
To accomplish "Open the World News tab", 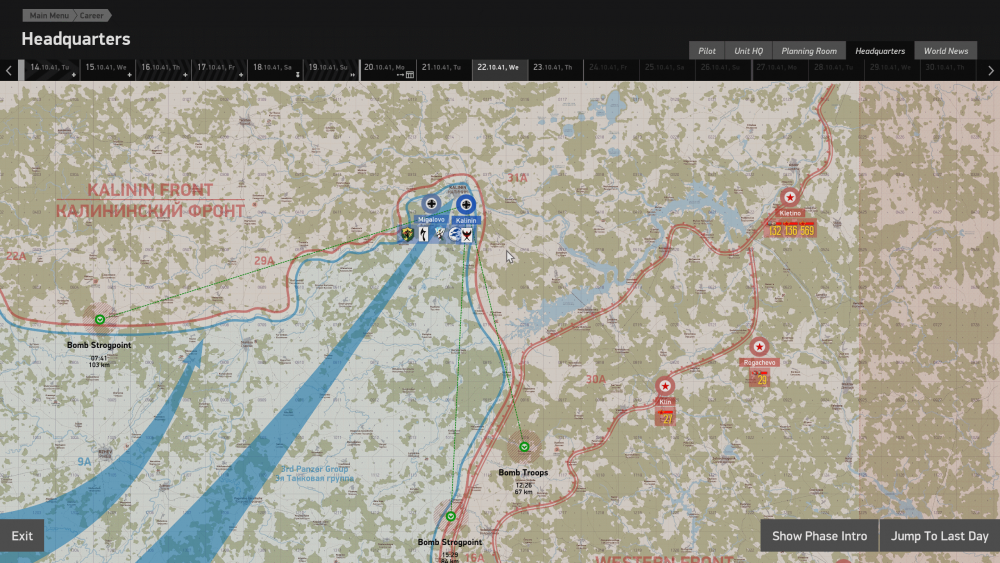I will pyautogui.click(x=946, y=51).
